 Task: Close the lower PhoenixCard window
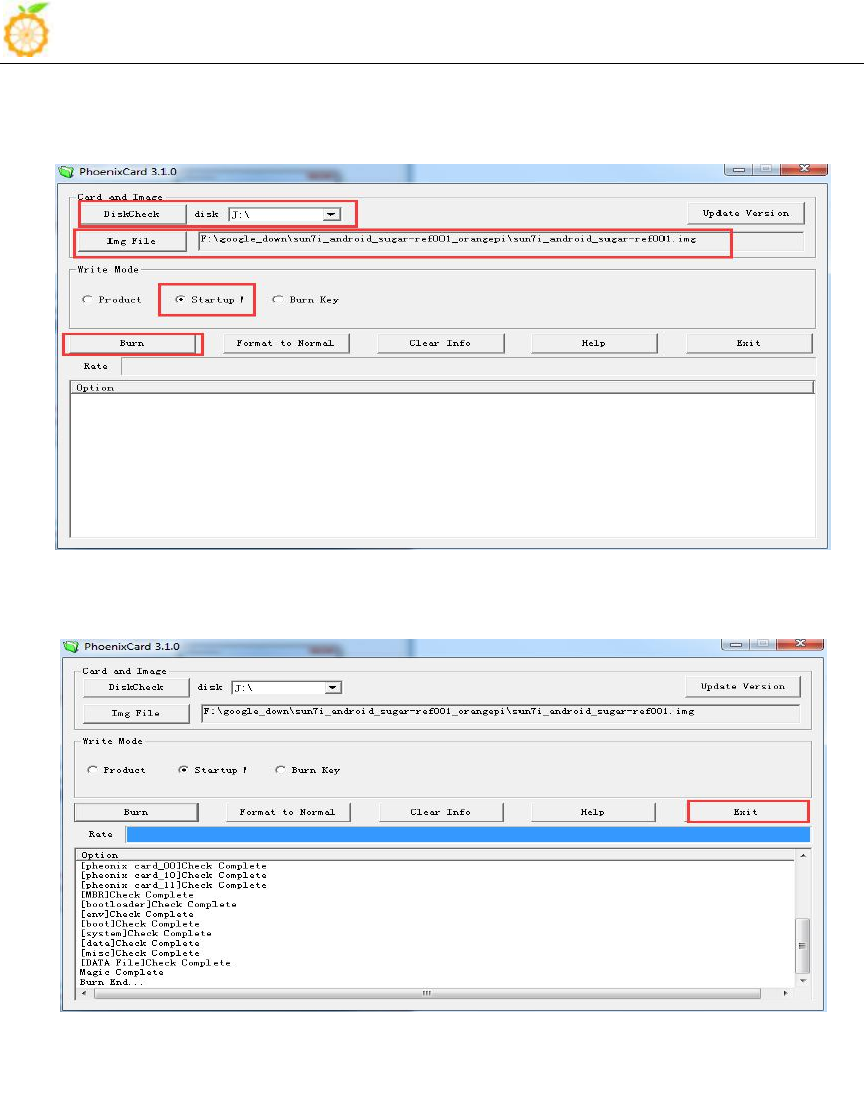[801, 644]
